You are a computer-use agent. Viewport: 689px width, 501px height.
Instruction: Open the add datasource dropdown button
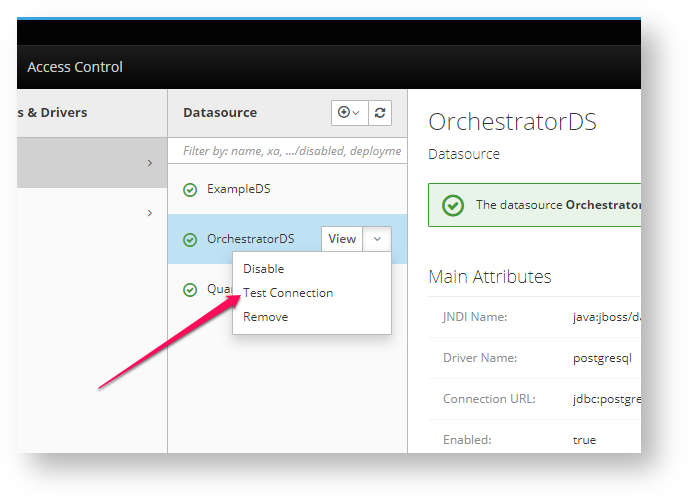pos(349,113)
